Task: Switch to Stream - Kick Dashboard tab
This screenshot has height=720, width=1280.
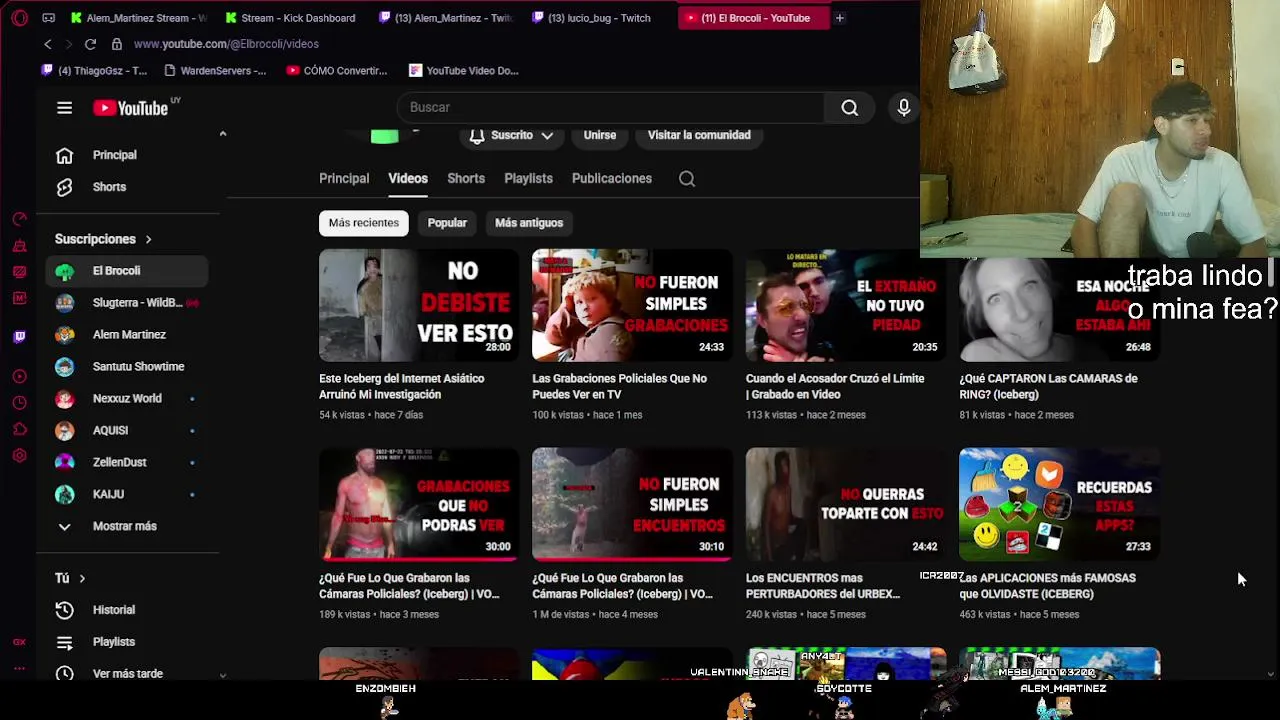Action: [x=291, y=18]
